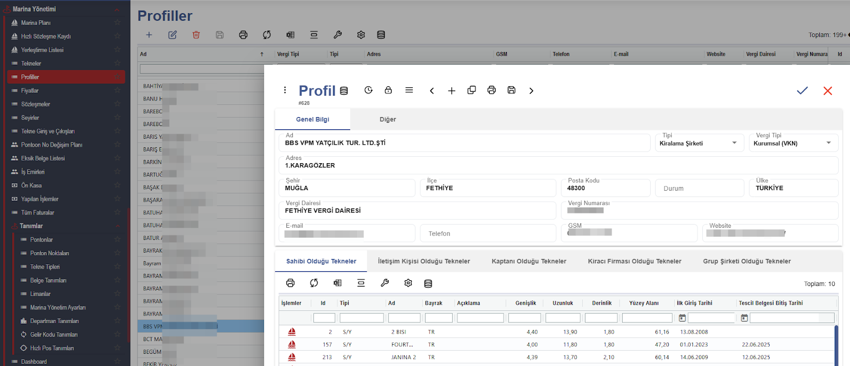The height and width of the screenshot is (366, 850).
Task: Collapse the Marina Yönetimi sidebar section
Action: click(x=117, y=10)
